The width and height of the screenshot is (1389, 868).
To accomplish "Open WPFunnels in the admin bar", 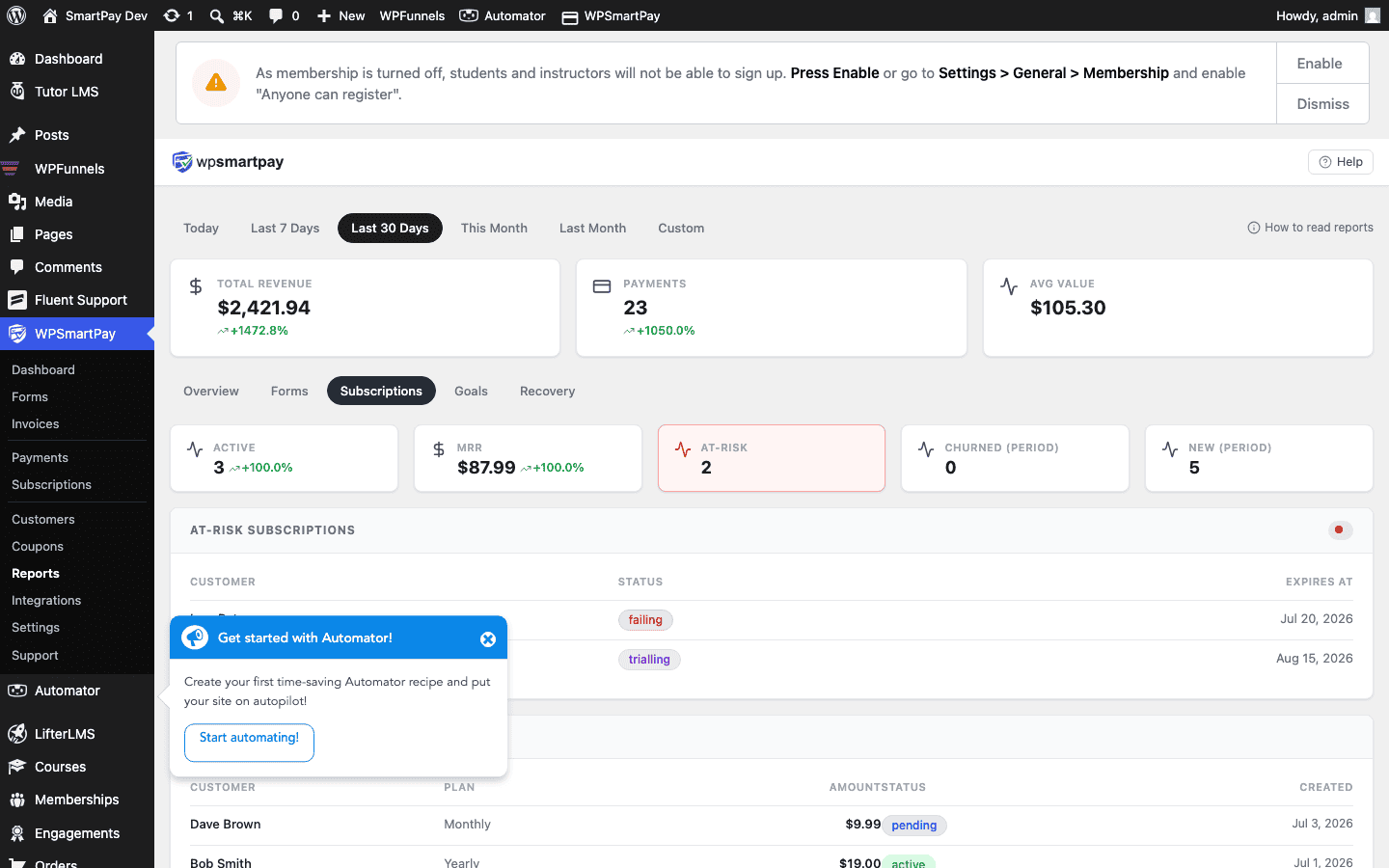I will coord(412,15).
